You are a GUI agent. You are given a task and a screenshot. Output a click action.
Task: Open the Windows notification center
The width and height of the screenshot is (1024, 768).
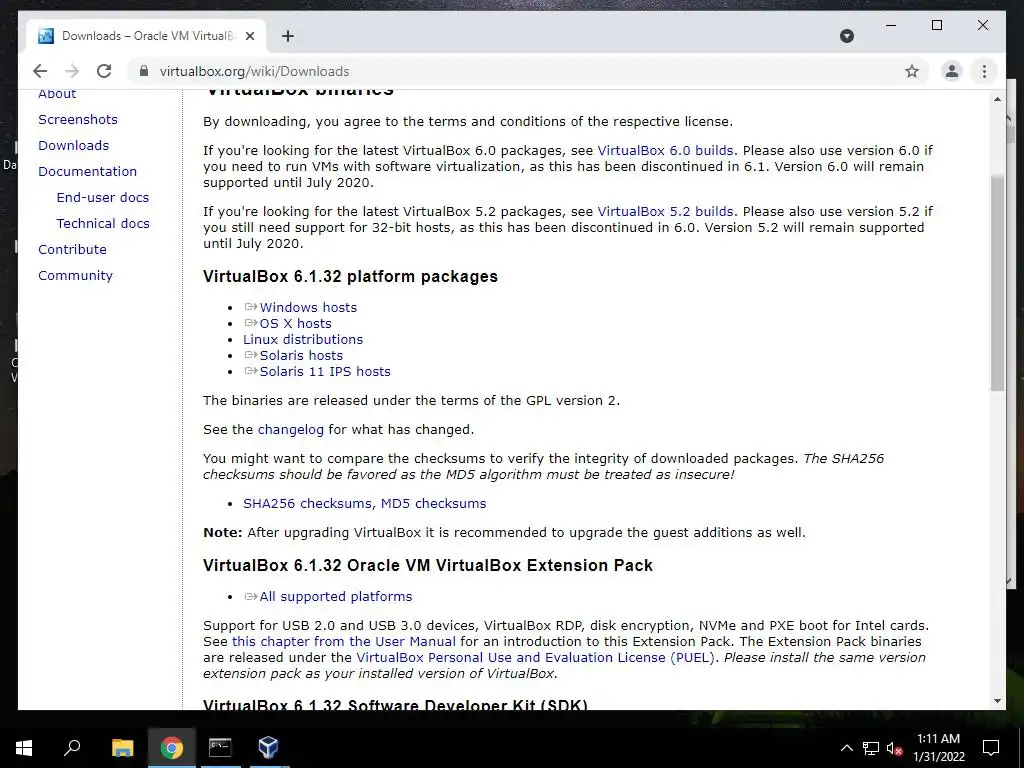coord(991,748)
